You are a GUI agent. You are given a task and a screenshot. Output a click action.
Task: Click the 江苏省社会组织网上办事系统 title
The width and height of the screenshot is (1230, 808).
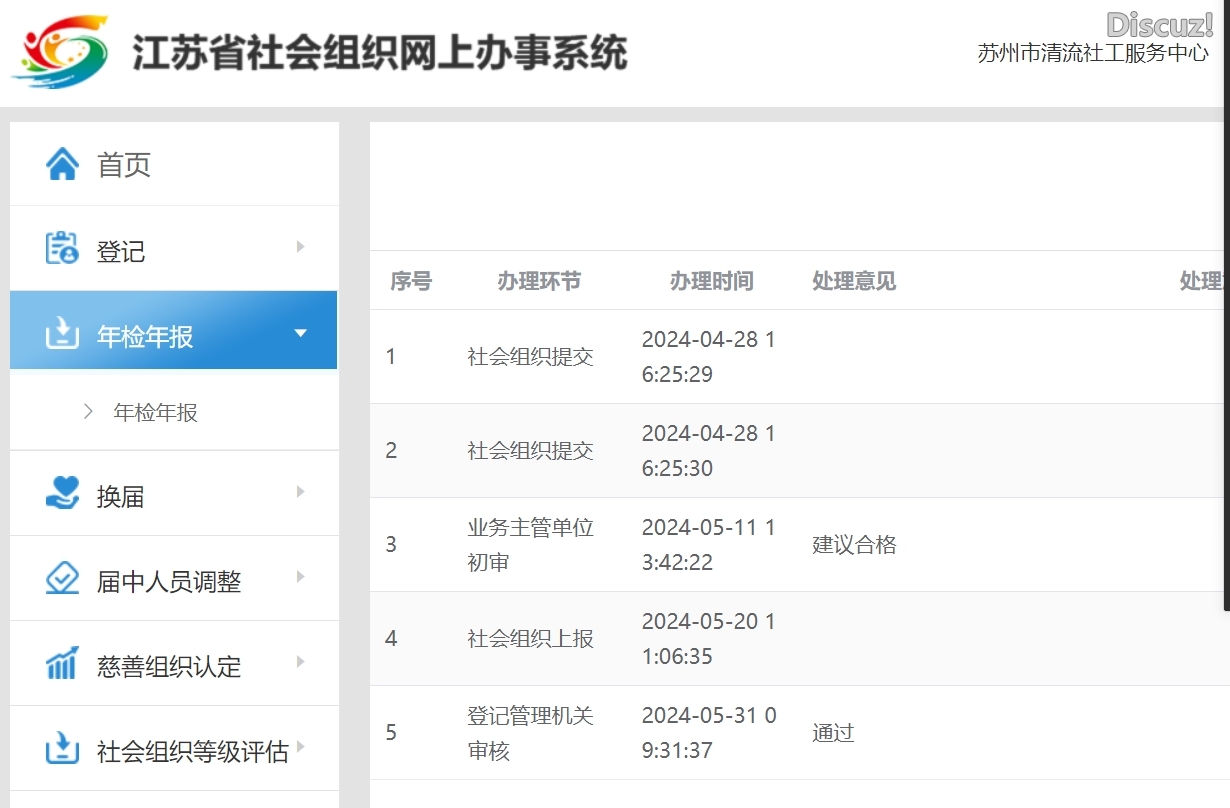pos(380,52)
